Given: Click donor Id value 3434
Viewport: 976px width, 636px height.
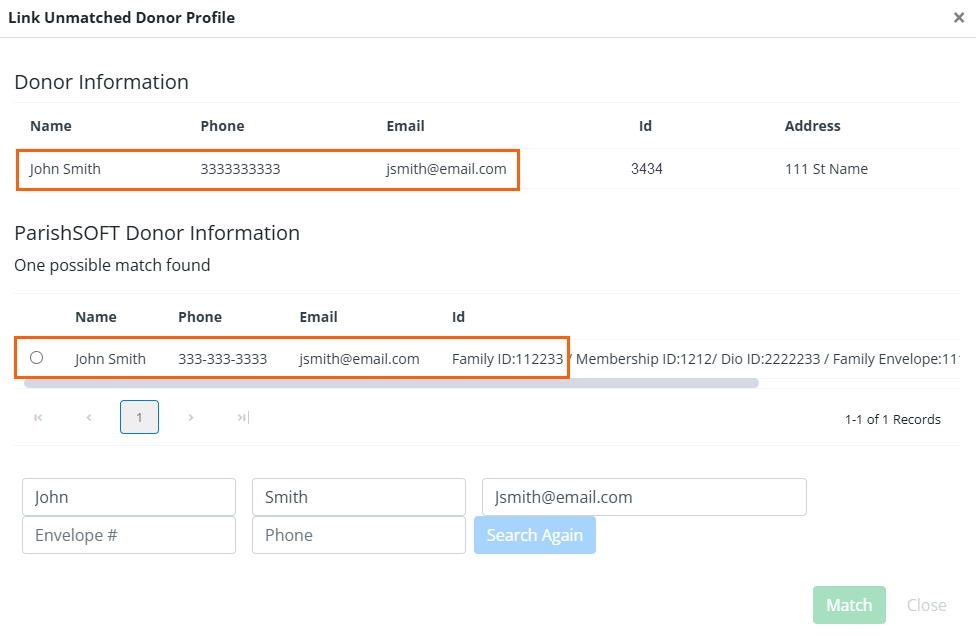Looking at the screenshot, I should coord(646,169).
